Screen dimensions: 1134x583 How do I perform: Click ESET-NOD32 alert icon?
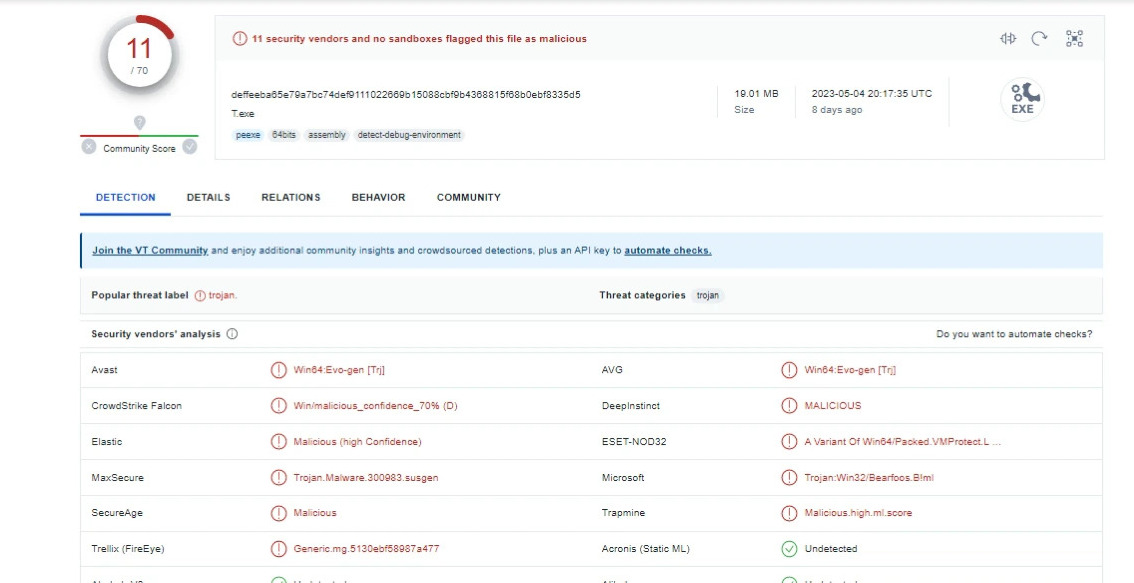(789, 441)
